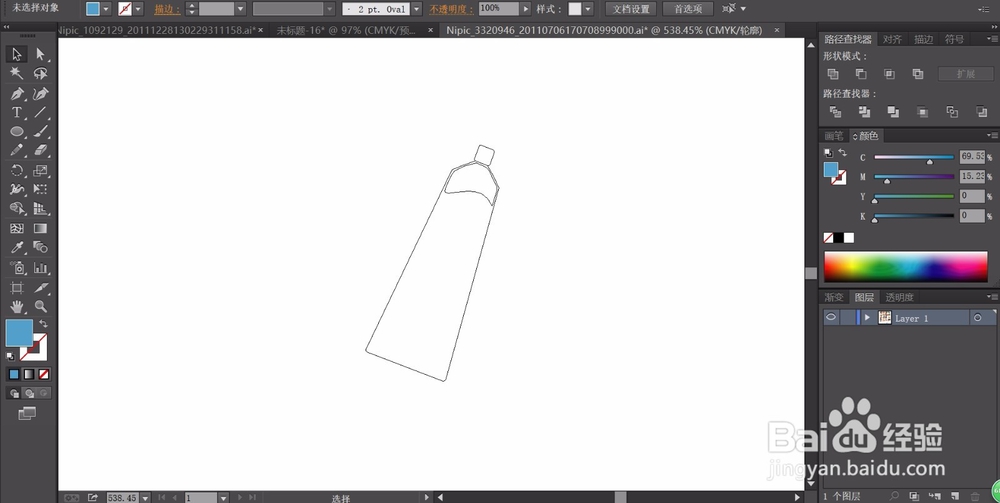Screen dimensions: 1000x503
Task: Open the 渐变 (Gradient) panel tab
Action: click(x=834, y=297)
